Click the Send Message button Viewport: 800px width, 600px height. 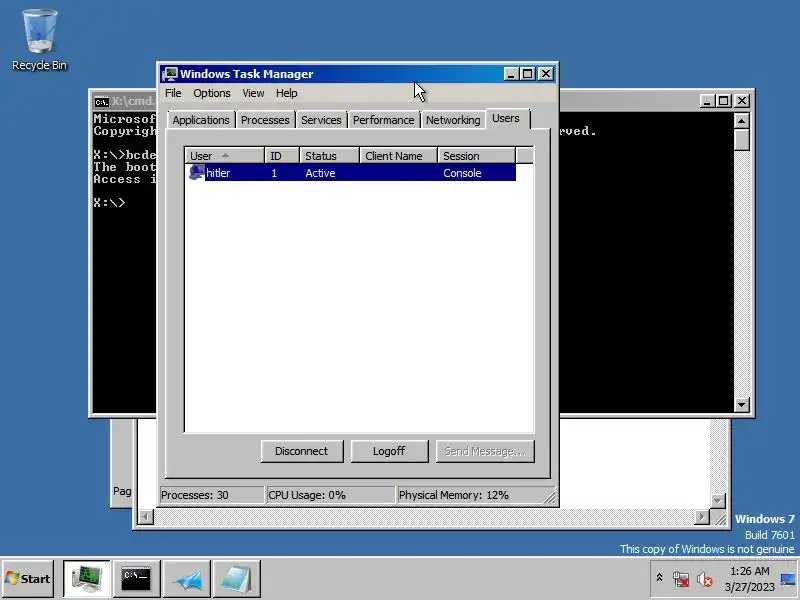pyautogui.click(x=485, y=451)
